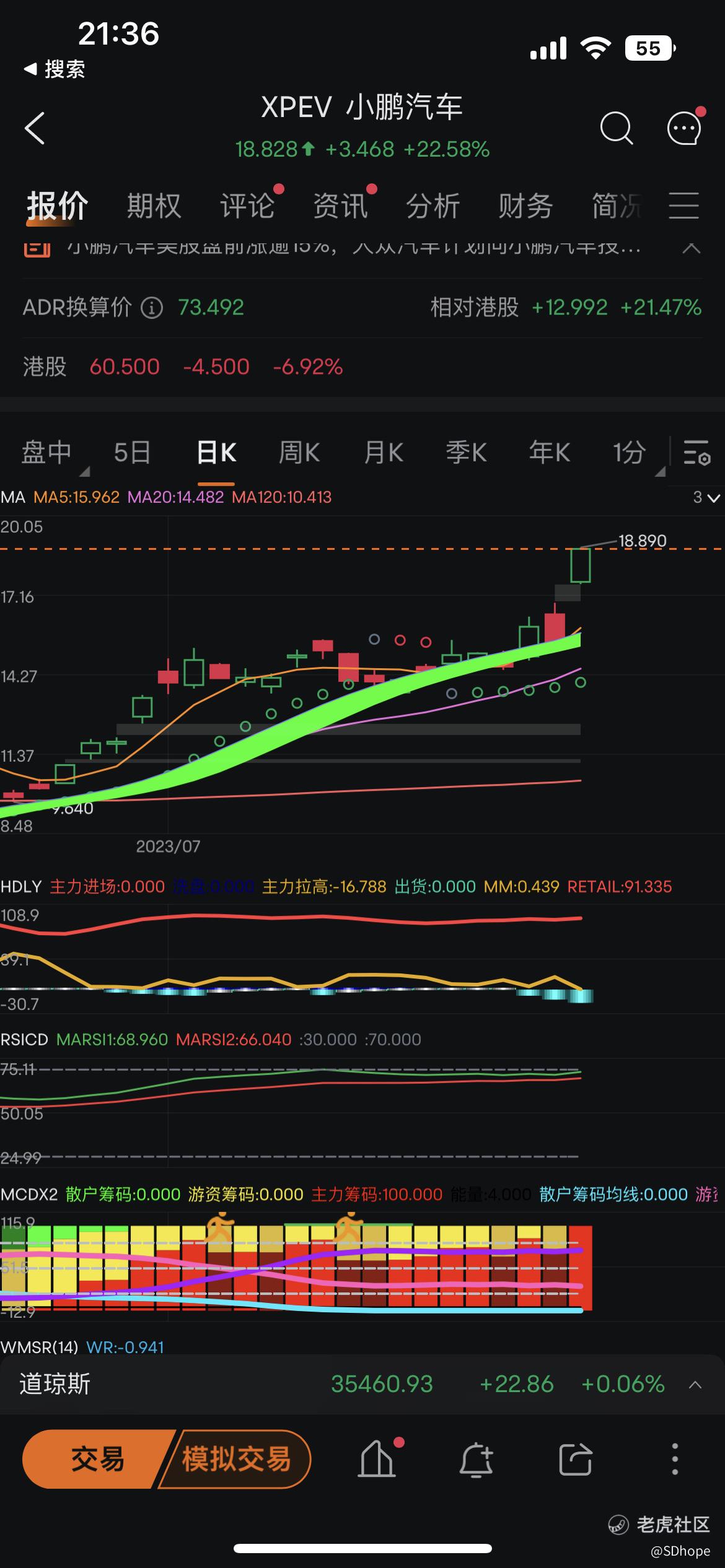Tap the MA20:14.482 value
This screenshot has width=725, height=1568.
tap(175, 497)
